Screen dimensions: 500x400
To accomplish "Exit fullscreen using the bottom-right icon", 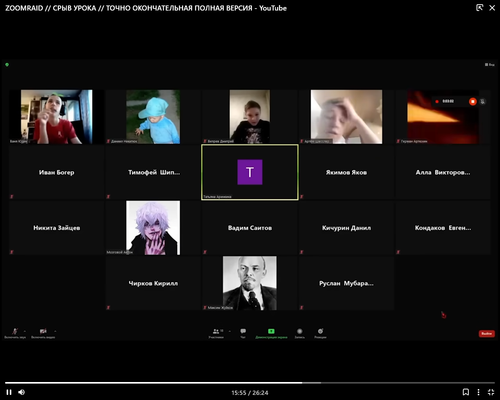I will pyautogui.click(x=491, y=392).
